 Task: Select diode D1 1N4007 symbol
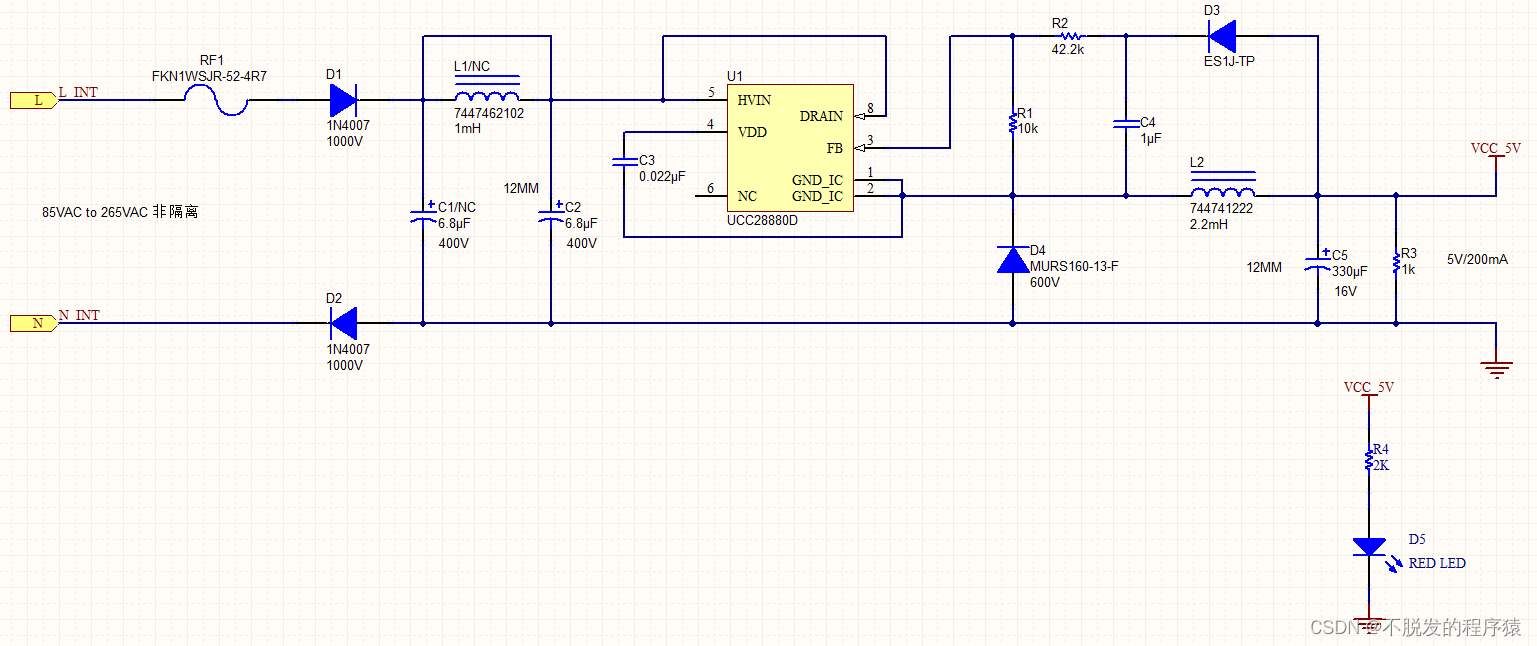pos(343,100)
